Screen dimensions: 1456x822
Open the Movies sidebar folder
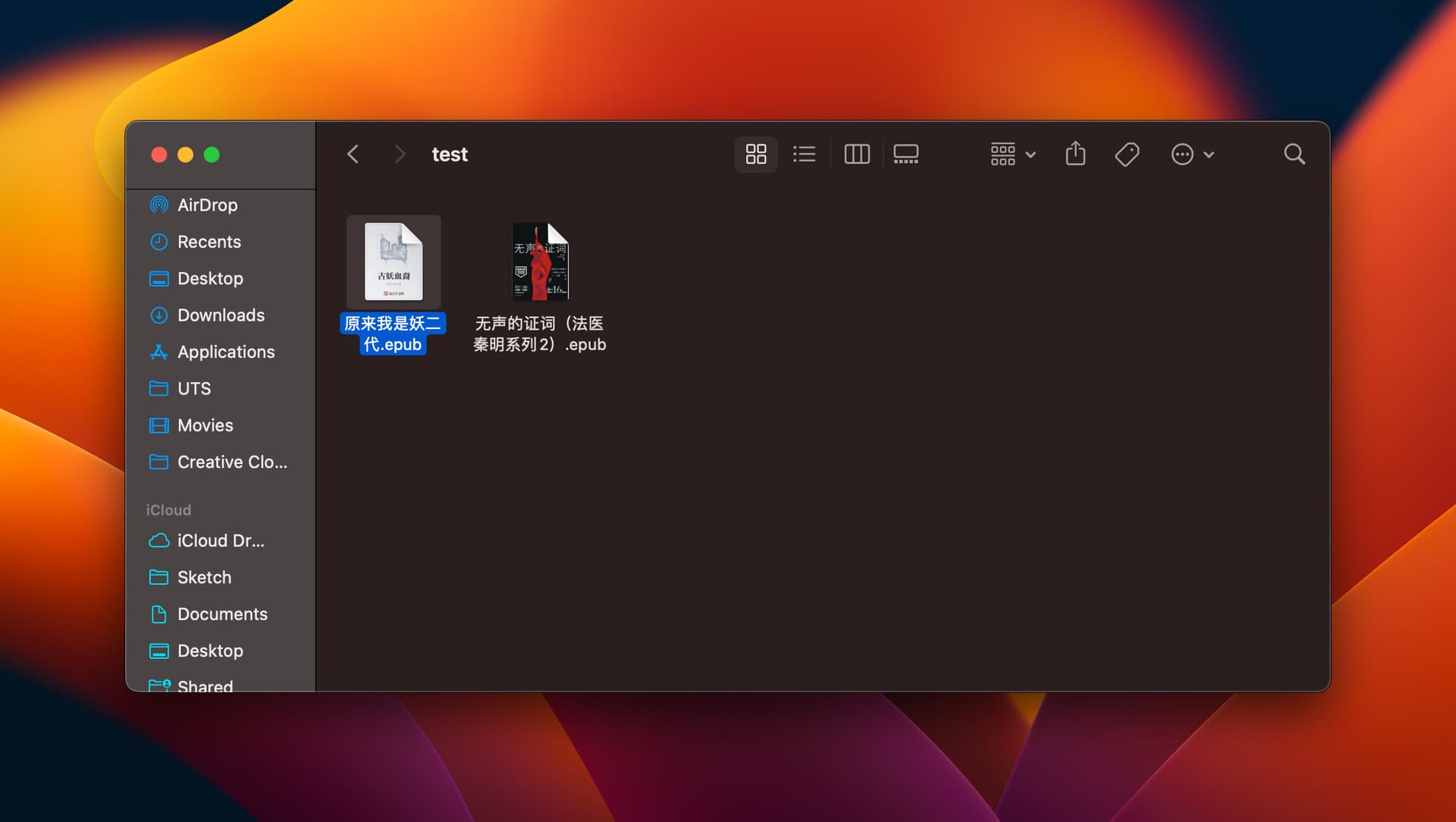click(x=205, y=425)
